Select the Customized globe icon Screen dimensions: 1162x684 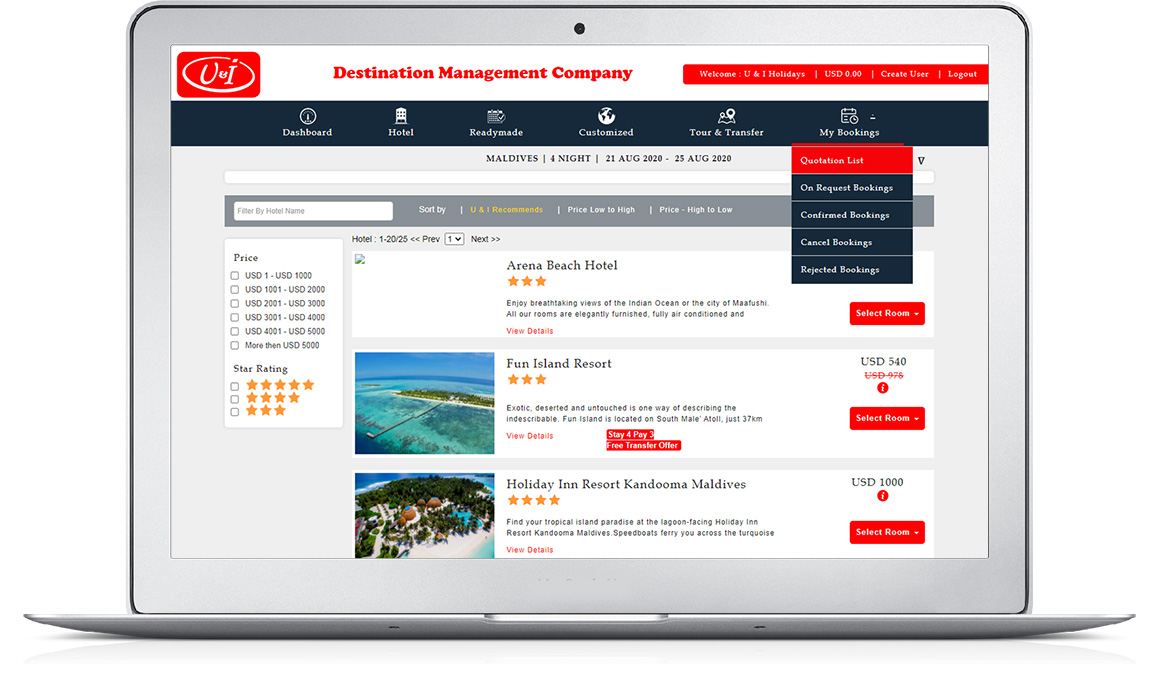(606, 116)
